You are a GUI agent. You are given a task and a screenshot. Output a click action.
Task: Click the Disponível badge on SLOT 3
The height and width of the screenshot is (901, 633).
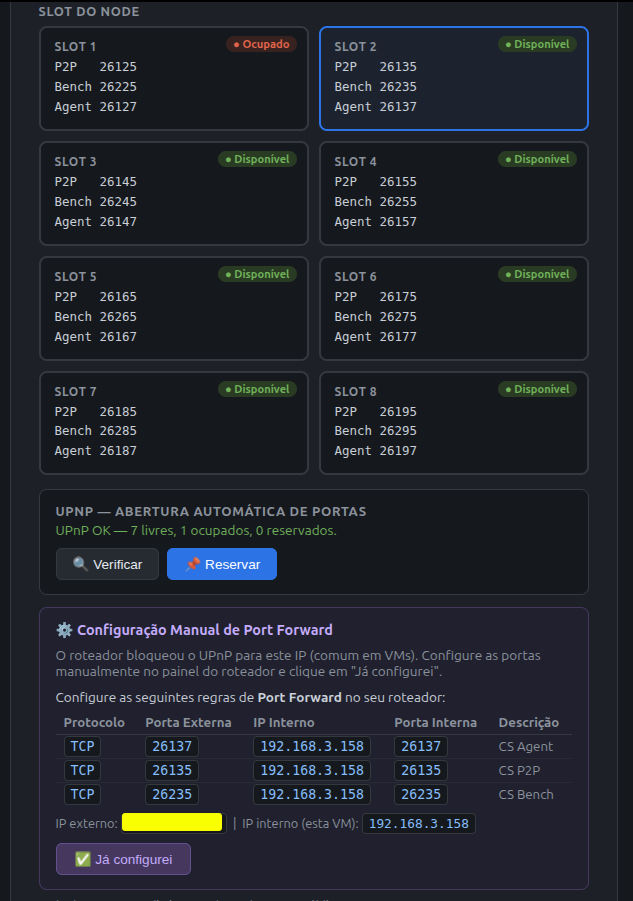click(x=257, y=159)
